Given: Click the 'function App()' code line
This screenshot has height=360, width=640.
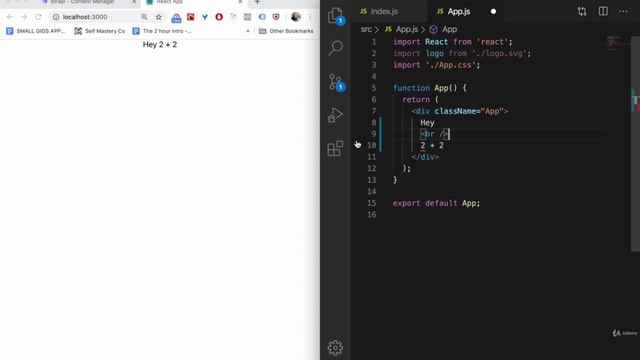Looking at the screenshot, I should point(429,88).
